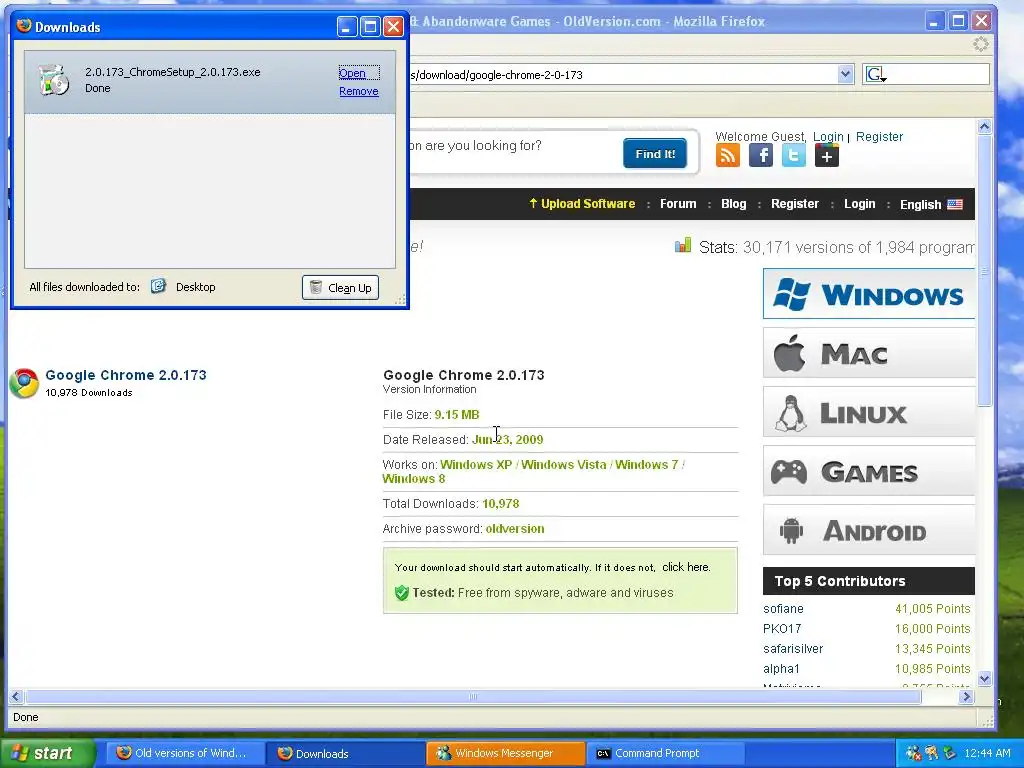Open the English language selector
This screenshot has height=768, width=1024.
(931, 204)
